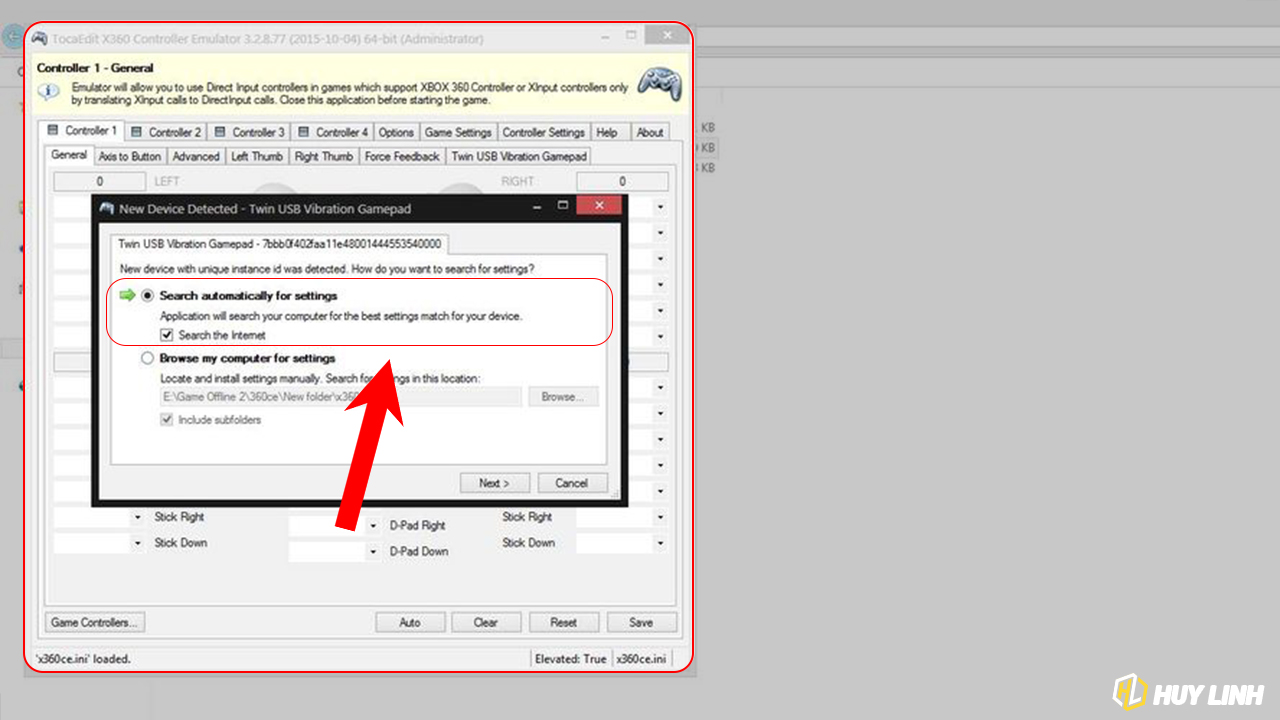Toggle the Search the Internet checkbox
This screenshot has width=1280, height=720.
coord(167,335)
